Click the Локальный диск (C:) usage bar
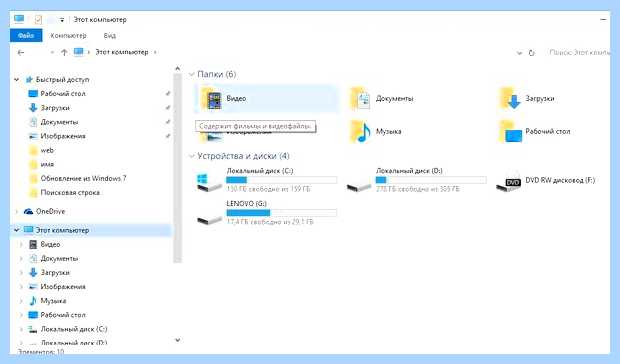 [281, 180]
